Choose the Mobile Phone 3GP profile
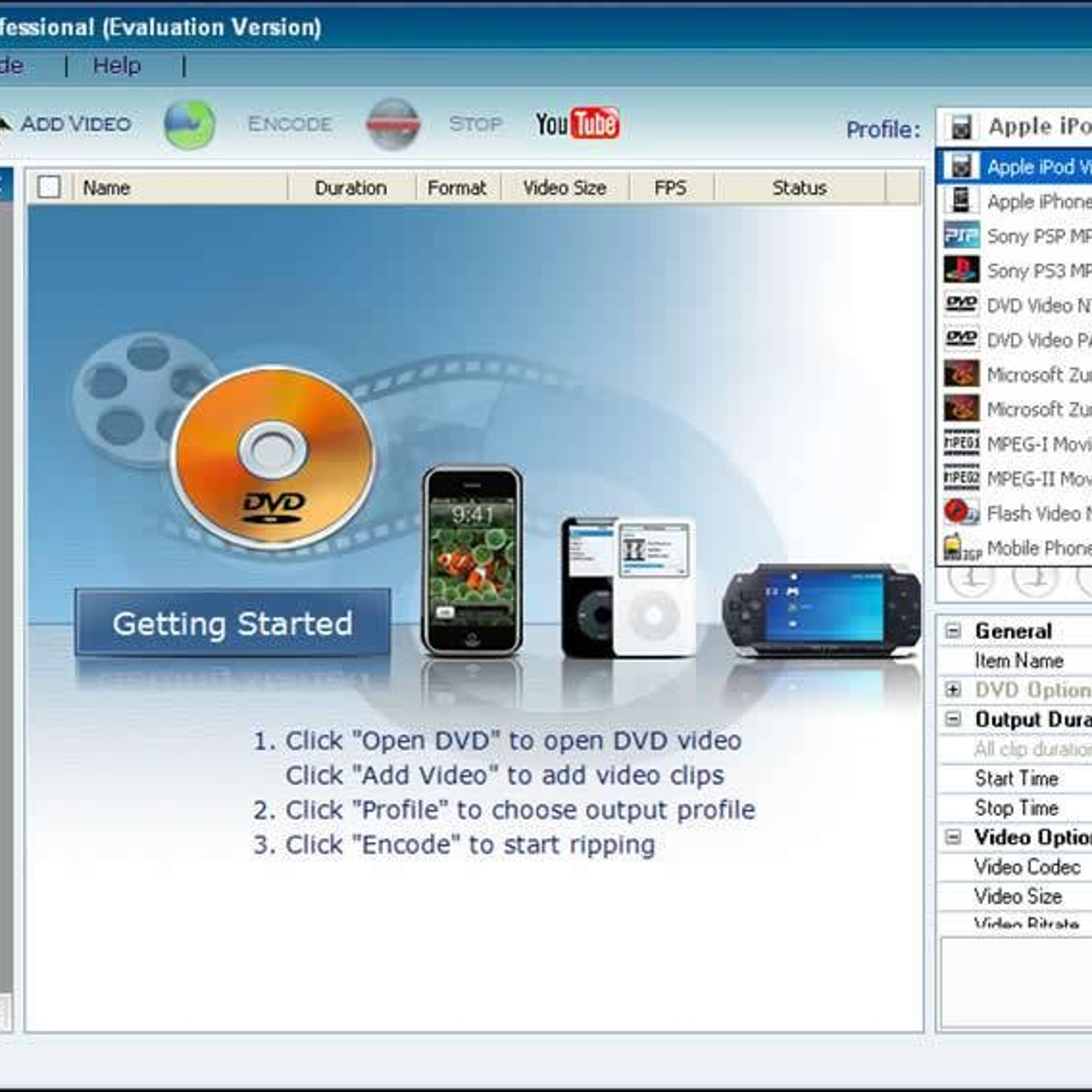Image resolution: width=1092 pixels, height=1092 pixels. pyautogui.click(x=1015, y=548)
